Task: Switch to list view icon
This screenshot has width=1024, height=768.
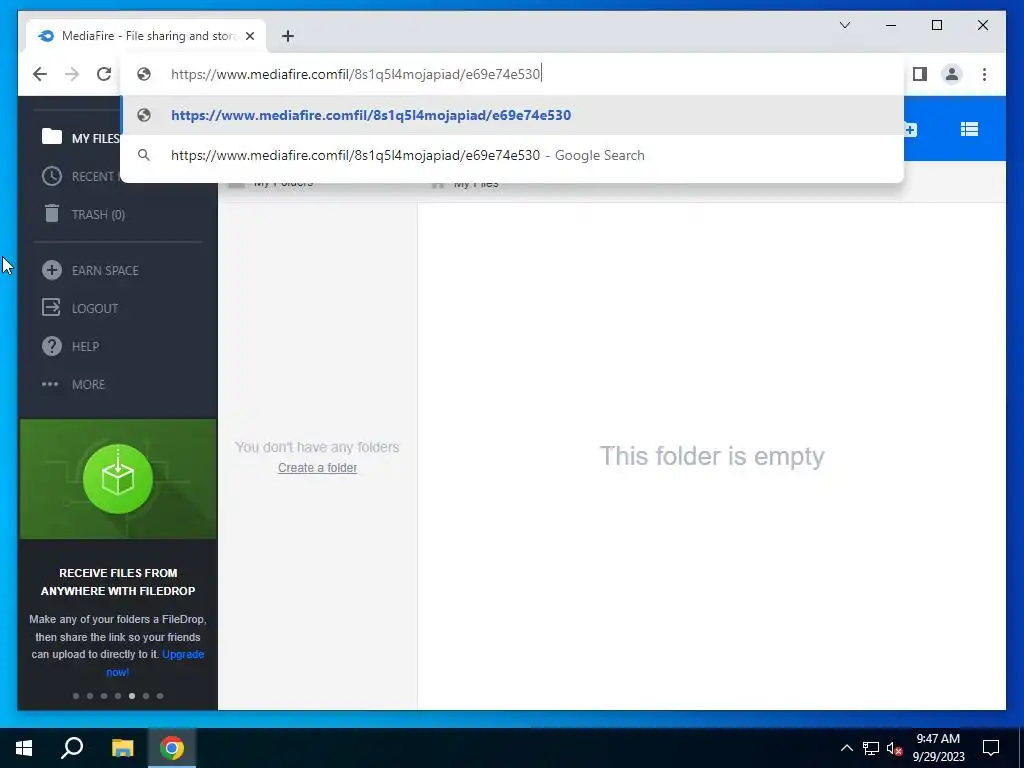Action: [x=969, y=129]
